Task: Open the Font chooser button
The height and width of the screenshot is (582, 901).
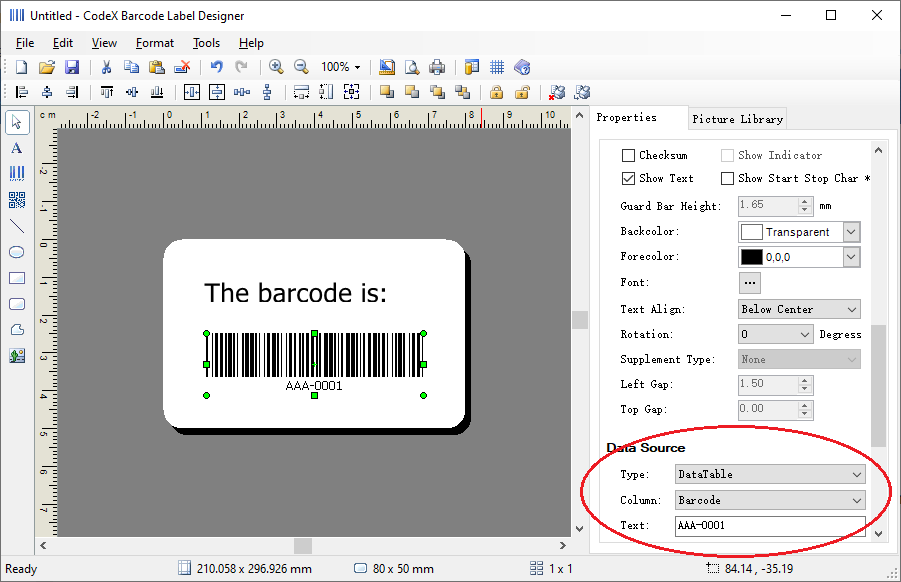Action: click(x=749, y=283)
